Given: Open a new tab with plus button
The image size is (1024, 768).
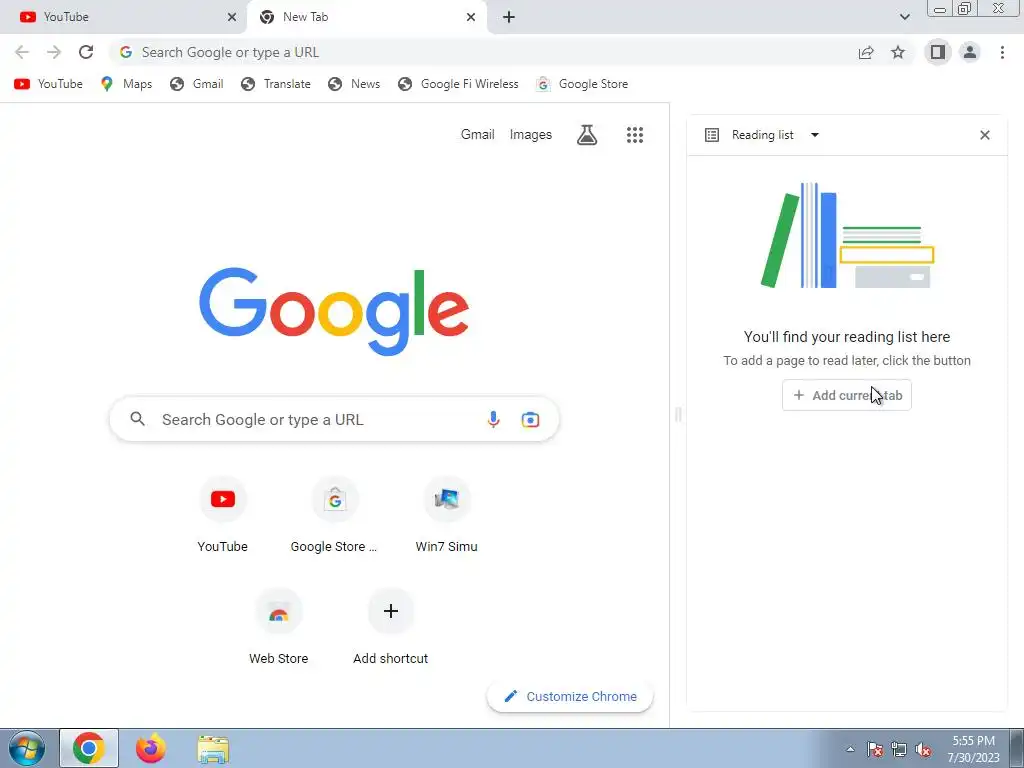Looking at the screenshot, I should pos(509,17).
